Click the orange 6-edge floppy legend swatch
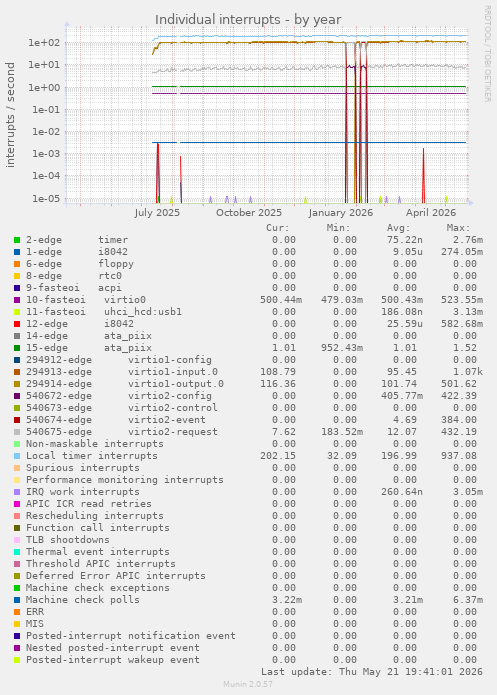Viewport: 497px width, 695px height. [17, 264]
